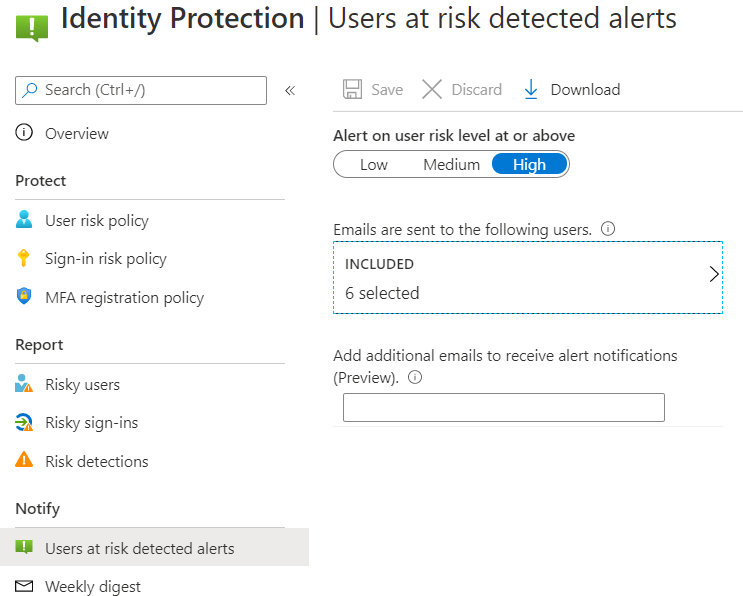Click the search magnifier icon
This screenshot has width=743, height=596.
(30, 90)
